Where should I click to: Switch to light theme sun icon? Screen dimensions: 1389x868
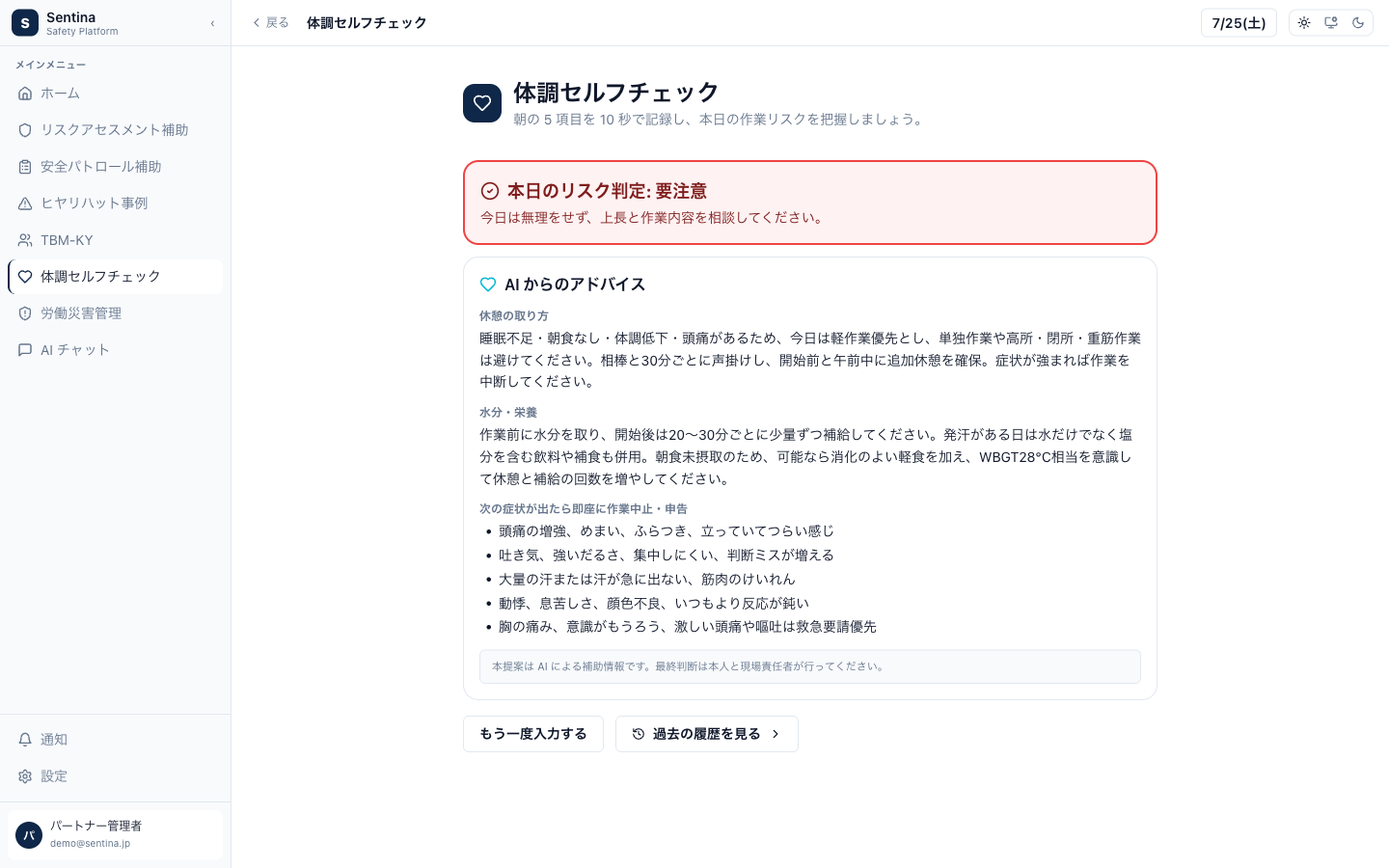point(1304,23)
